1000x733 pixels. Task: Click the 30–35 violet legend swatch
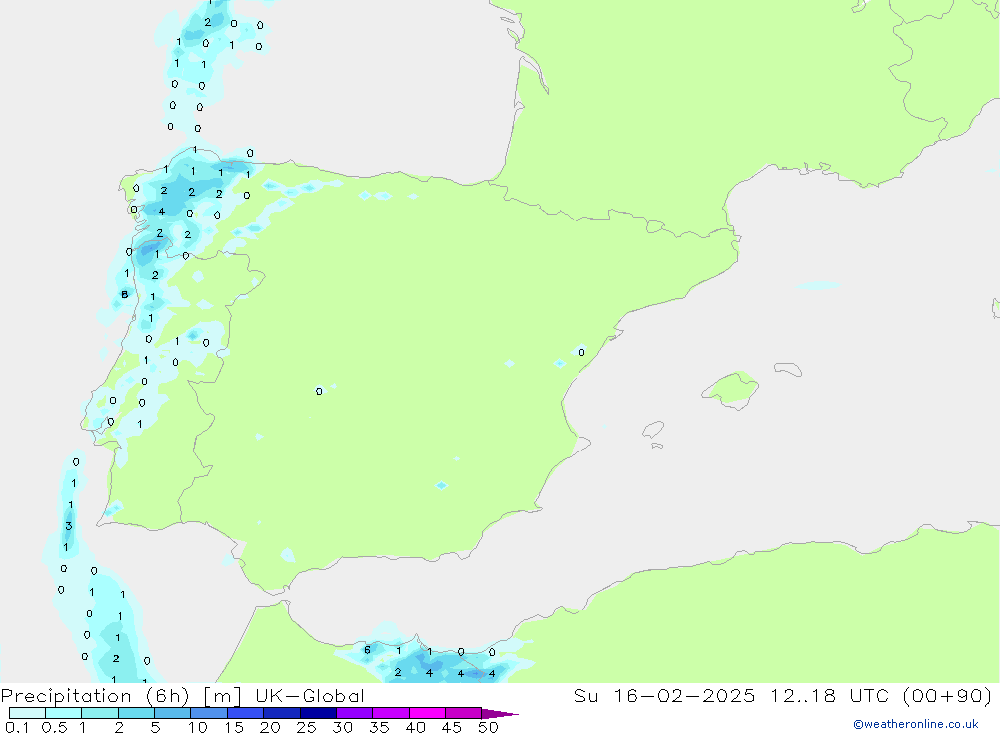coord(355,713)
